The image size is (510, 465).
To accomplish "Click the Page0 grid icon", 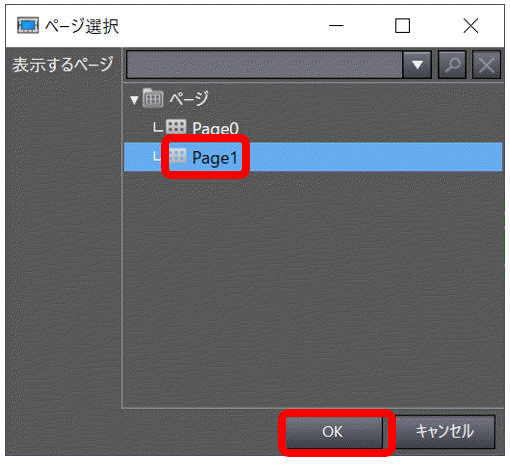I will pos(176,127).
